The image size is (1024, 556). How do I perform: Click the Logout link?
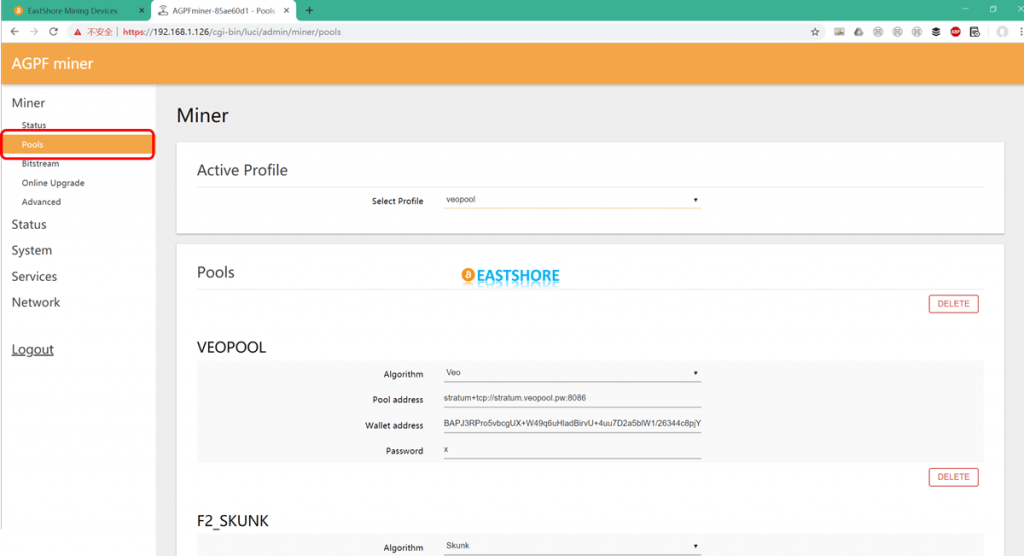[32, 350]
